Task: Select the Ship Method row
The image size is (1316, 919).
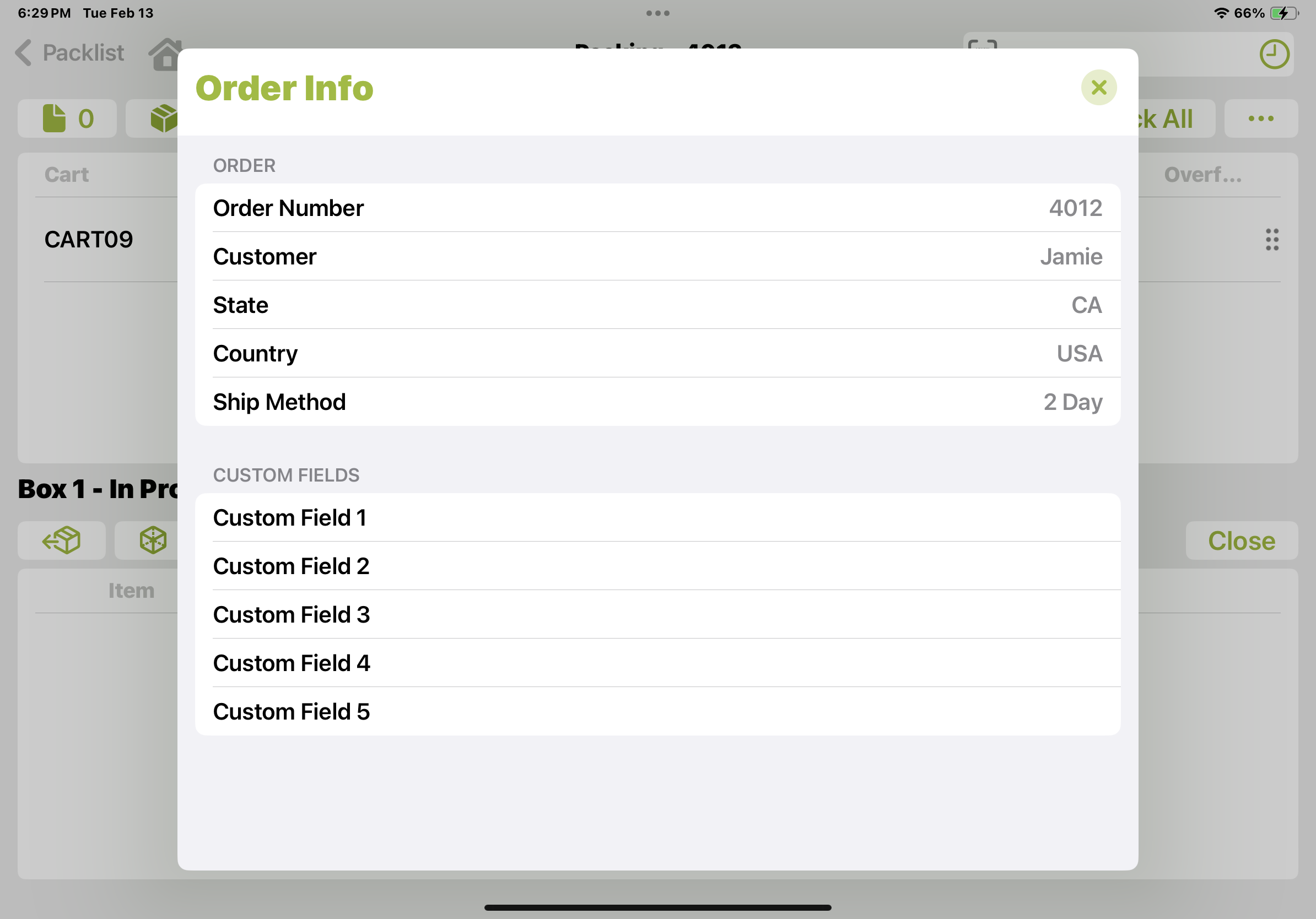Action: [x=657, y=402]
